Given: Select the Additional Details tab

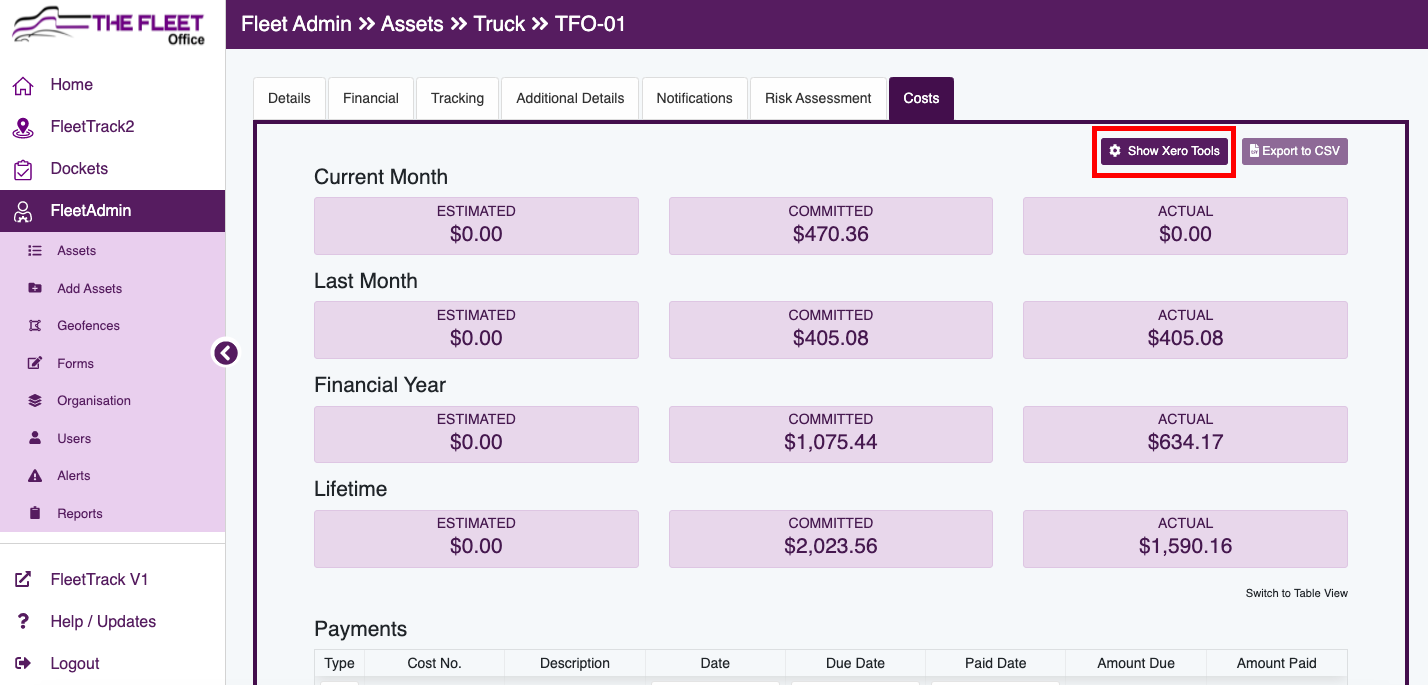Looking at the screenshot, I should [570, 98].
